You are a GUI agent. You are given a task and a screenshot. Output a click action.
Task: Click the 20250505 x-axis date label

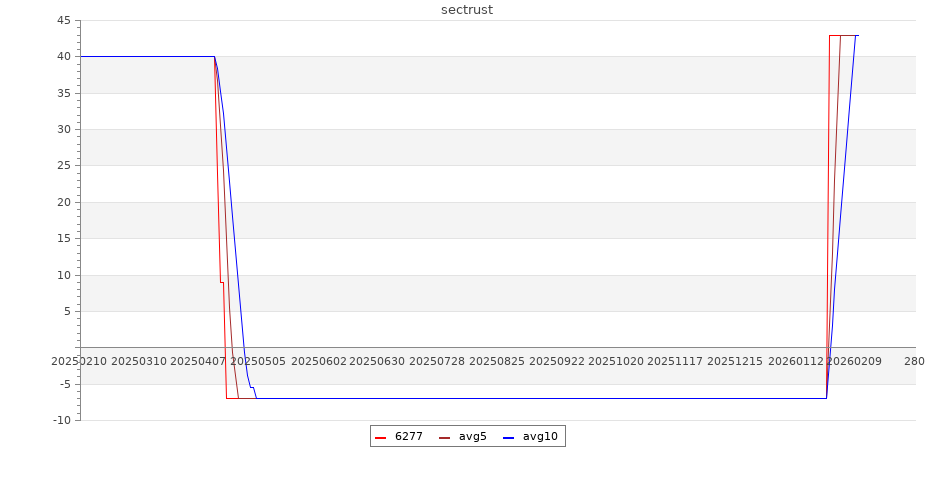(259, 361)
